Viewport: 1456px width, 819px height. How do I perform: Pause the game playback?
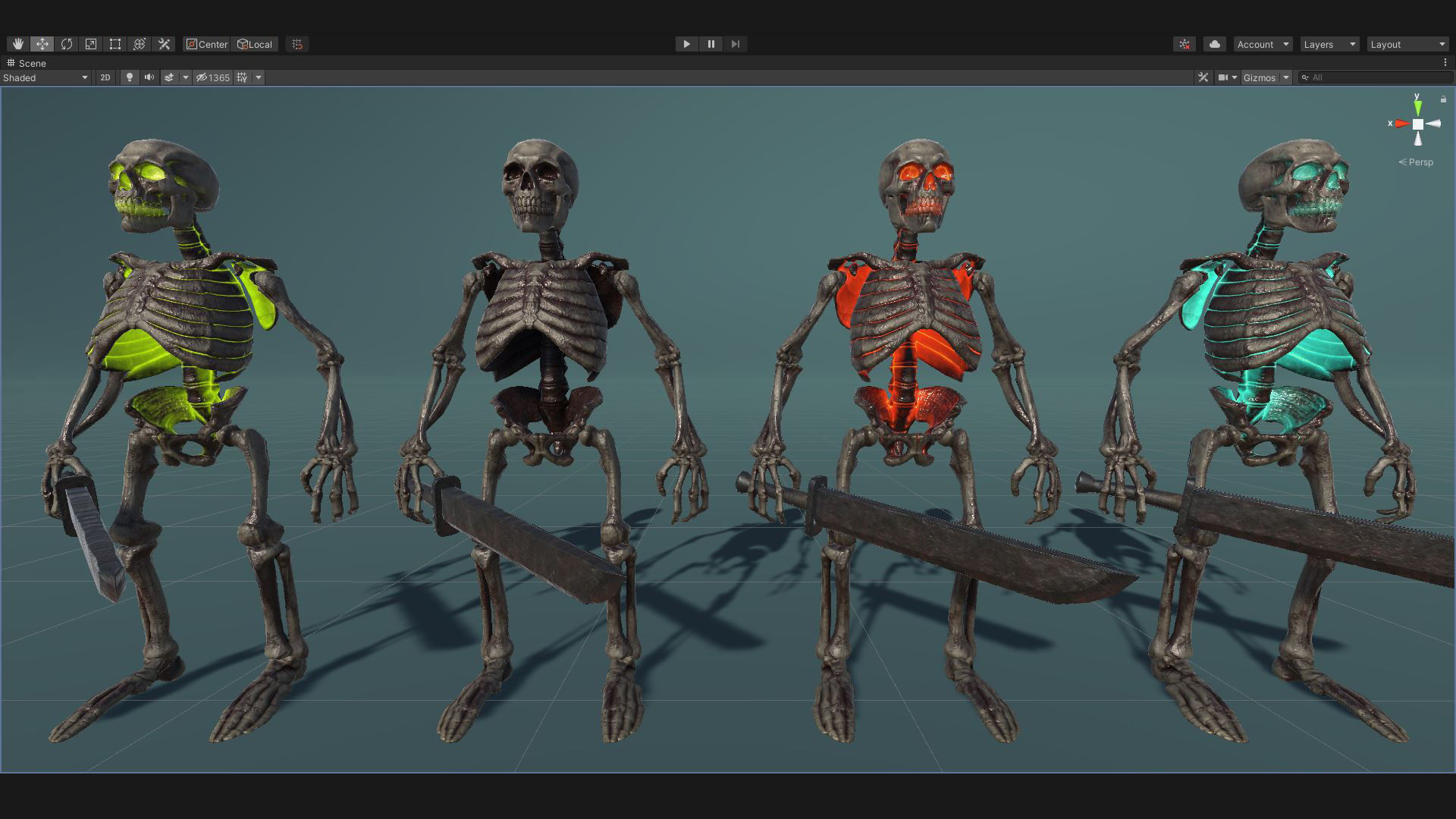[711, 44]
